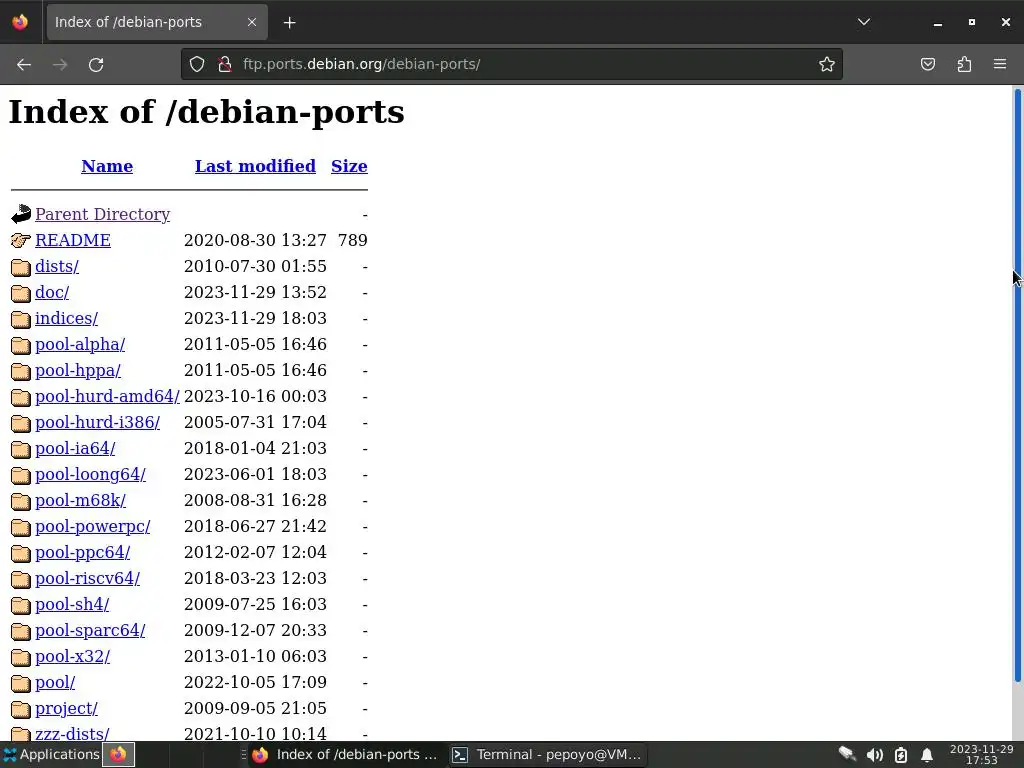Bookmark this page with the star icon
Image resolution: width=1024 pixels, height=768 pixels.
coord(827,64)
